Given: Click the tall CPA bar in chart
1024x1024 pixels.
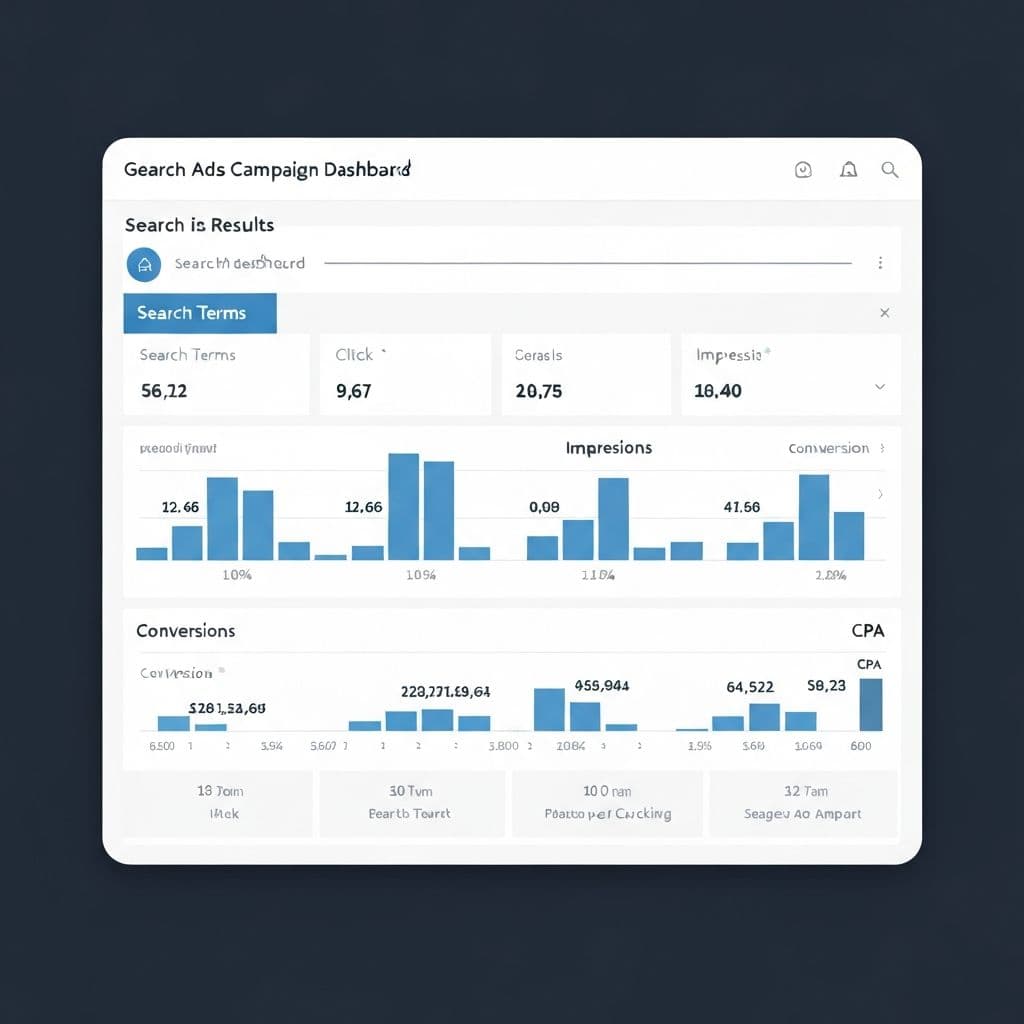Looking at the screenshot, I should pos(871,704).
